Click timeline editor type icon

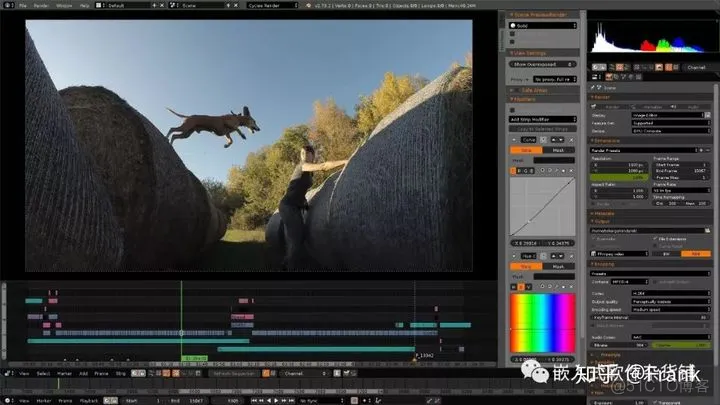[x=7, y=401]
